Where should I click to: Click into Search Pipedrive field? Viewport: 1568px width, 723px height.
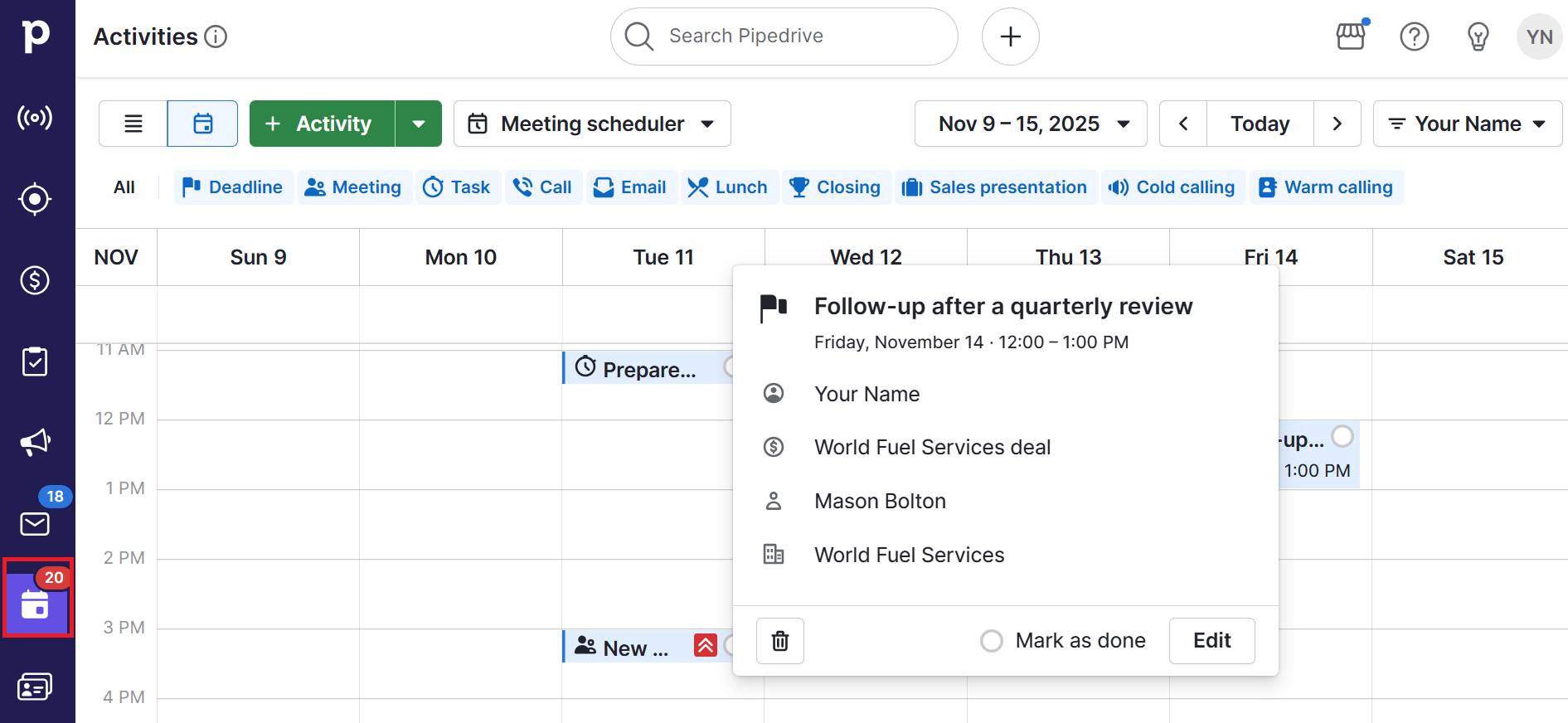point(784,36)
